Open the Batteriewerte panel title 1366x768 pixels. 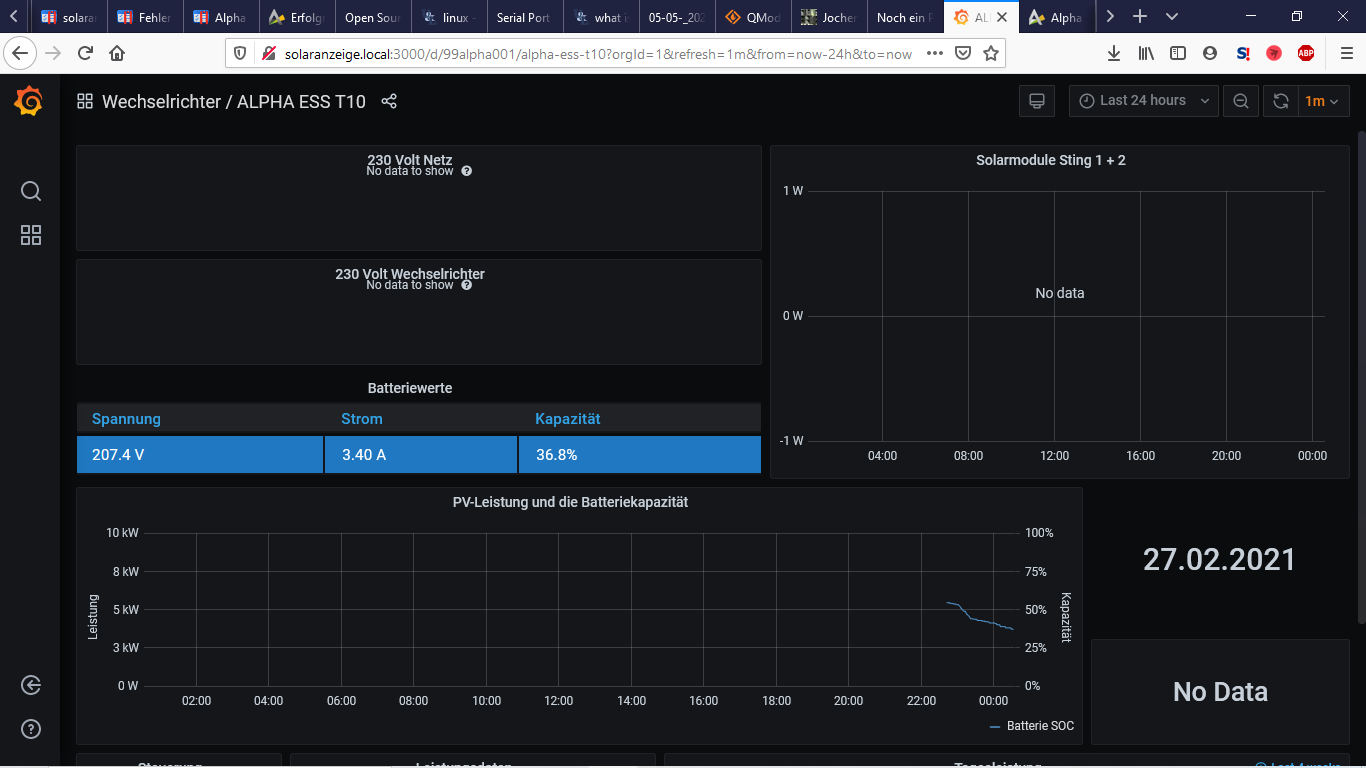coord(410,388)
